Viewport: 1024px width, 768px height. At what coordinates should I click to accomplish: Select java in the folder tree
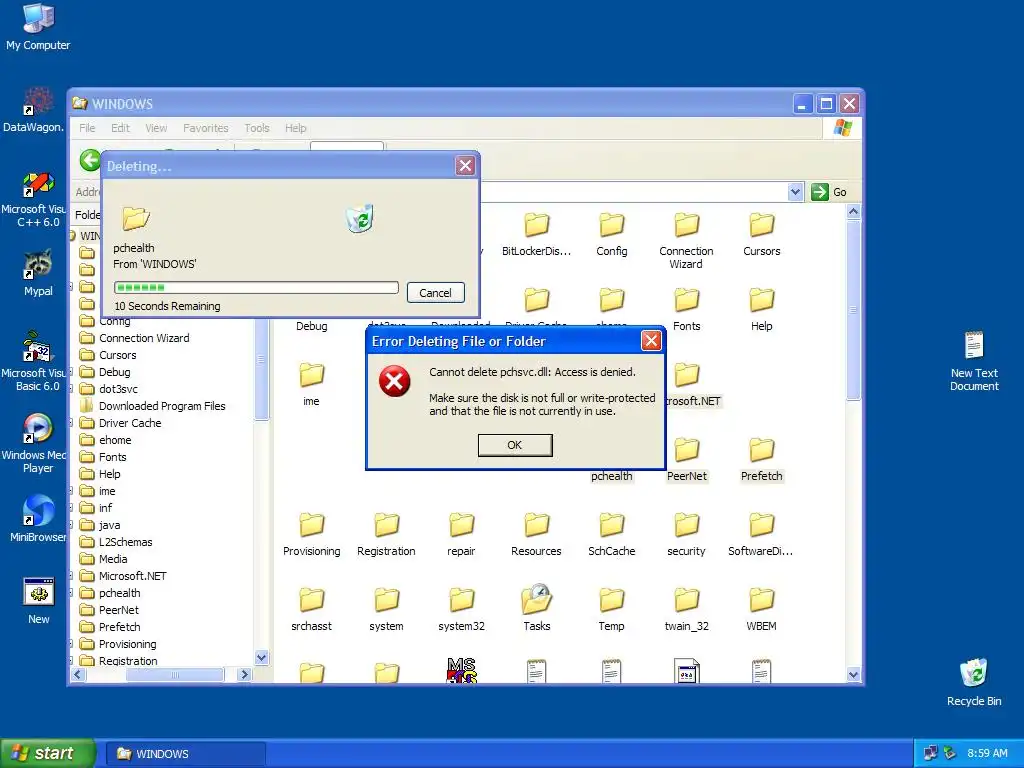click(109, 524)
